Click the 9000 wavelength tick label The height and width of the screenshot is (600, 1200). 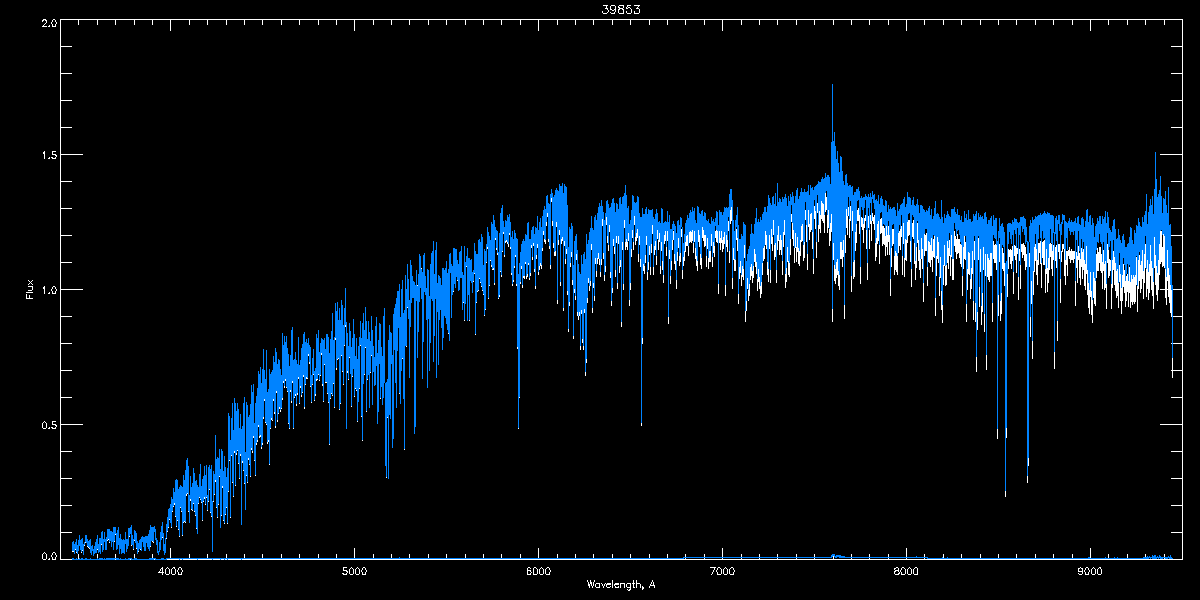[x=1090, y=572]
